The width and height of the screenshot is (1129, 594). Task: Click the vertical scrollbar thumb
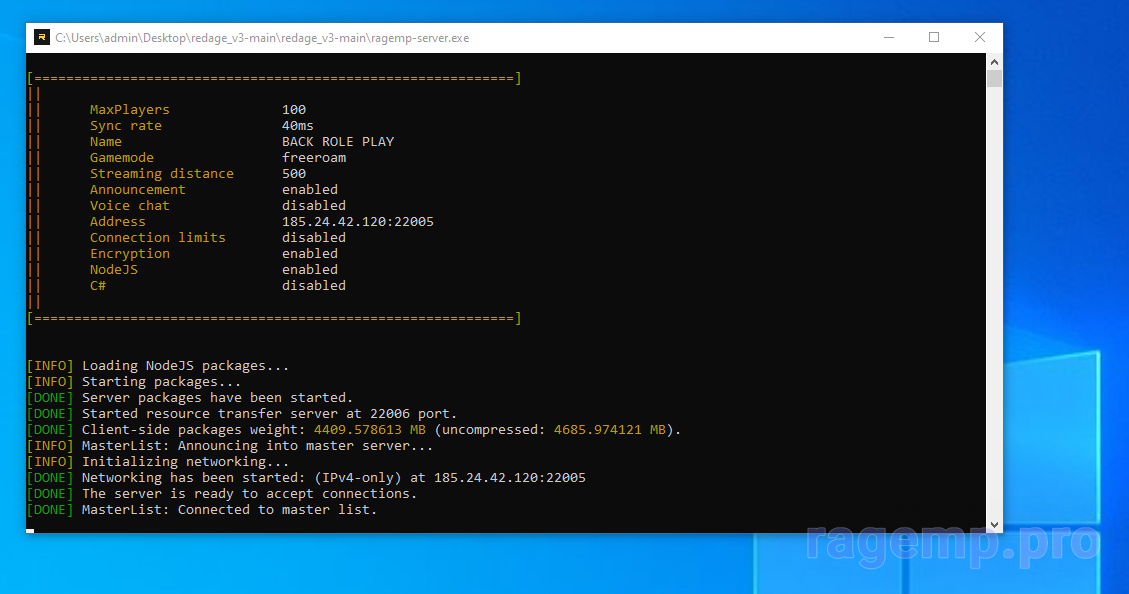pyautogui.click(x=994, y=78)
